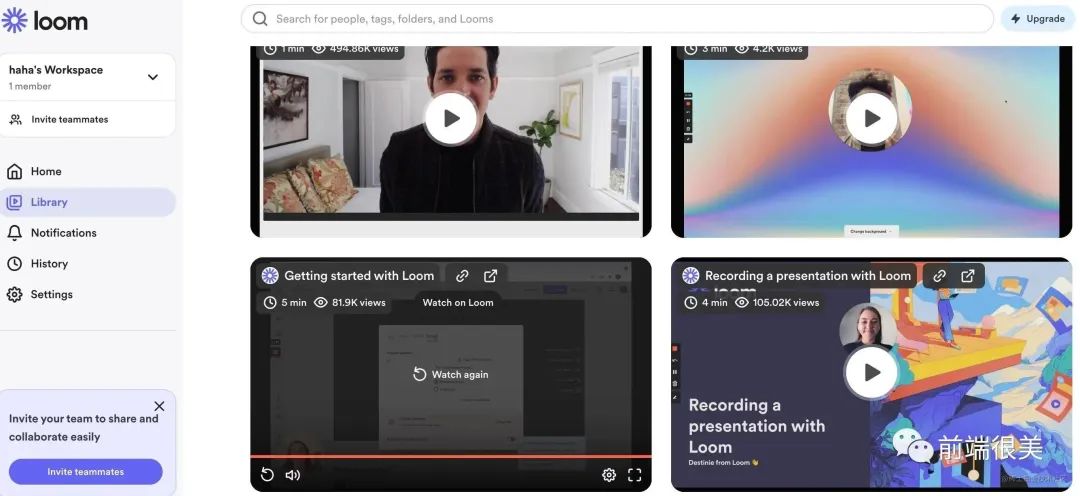
Task: Open the Library section
Action: (x=87, y=203)
